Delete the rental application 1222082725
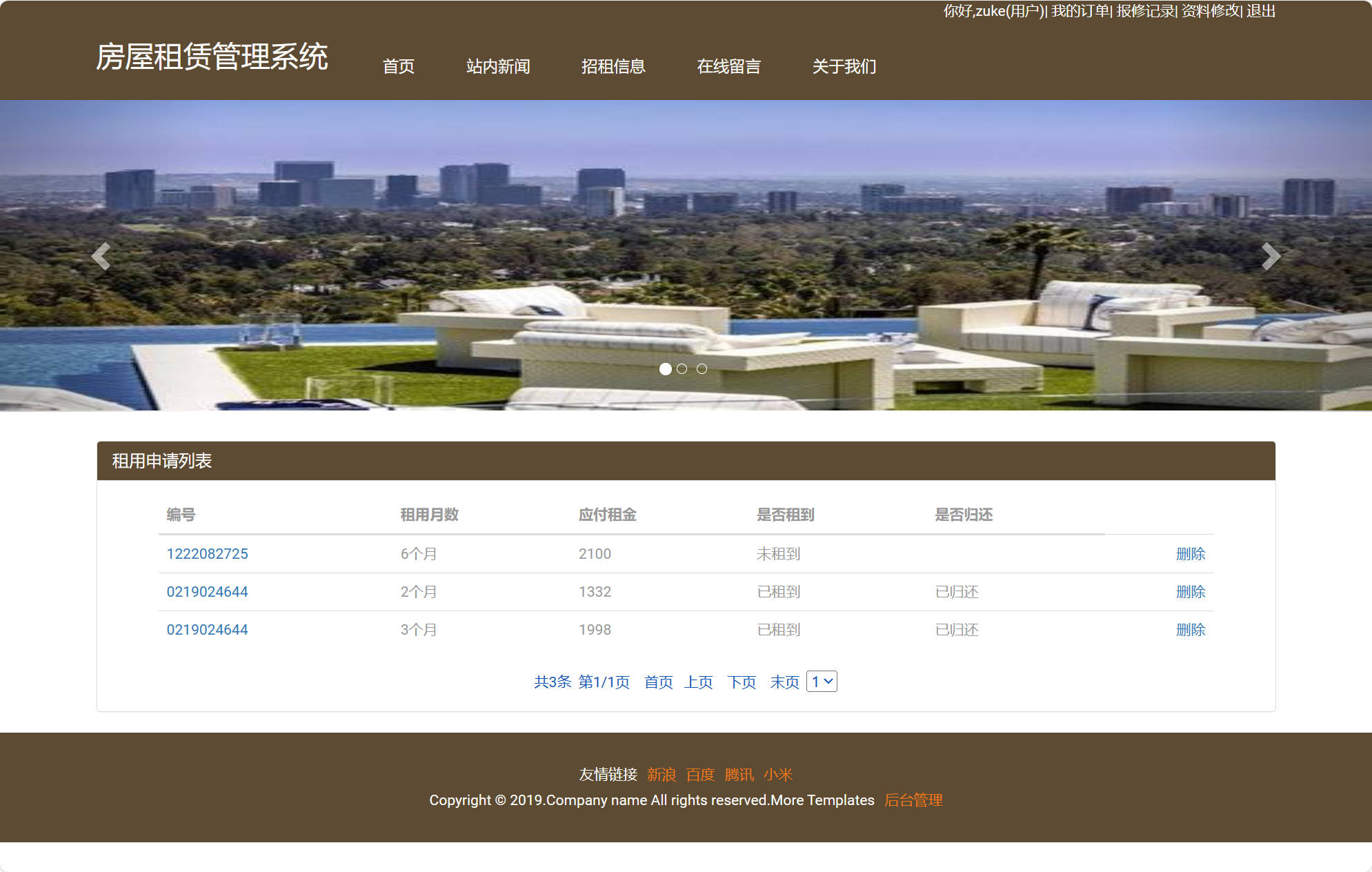Image resolution: width=1372 pixels, height=872 pixels. [1191, 553]
